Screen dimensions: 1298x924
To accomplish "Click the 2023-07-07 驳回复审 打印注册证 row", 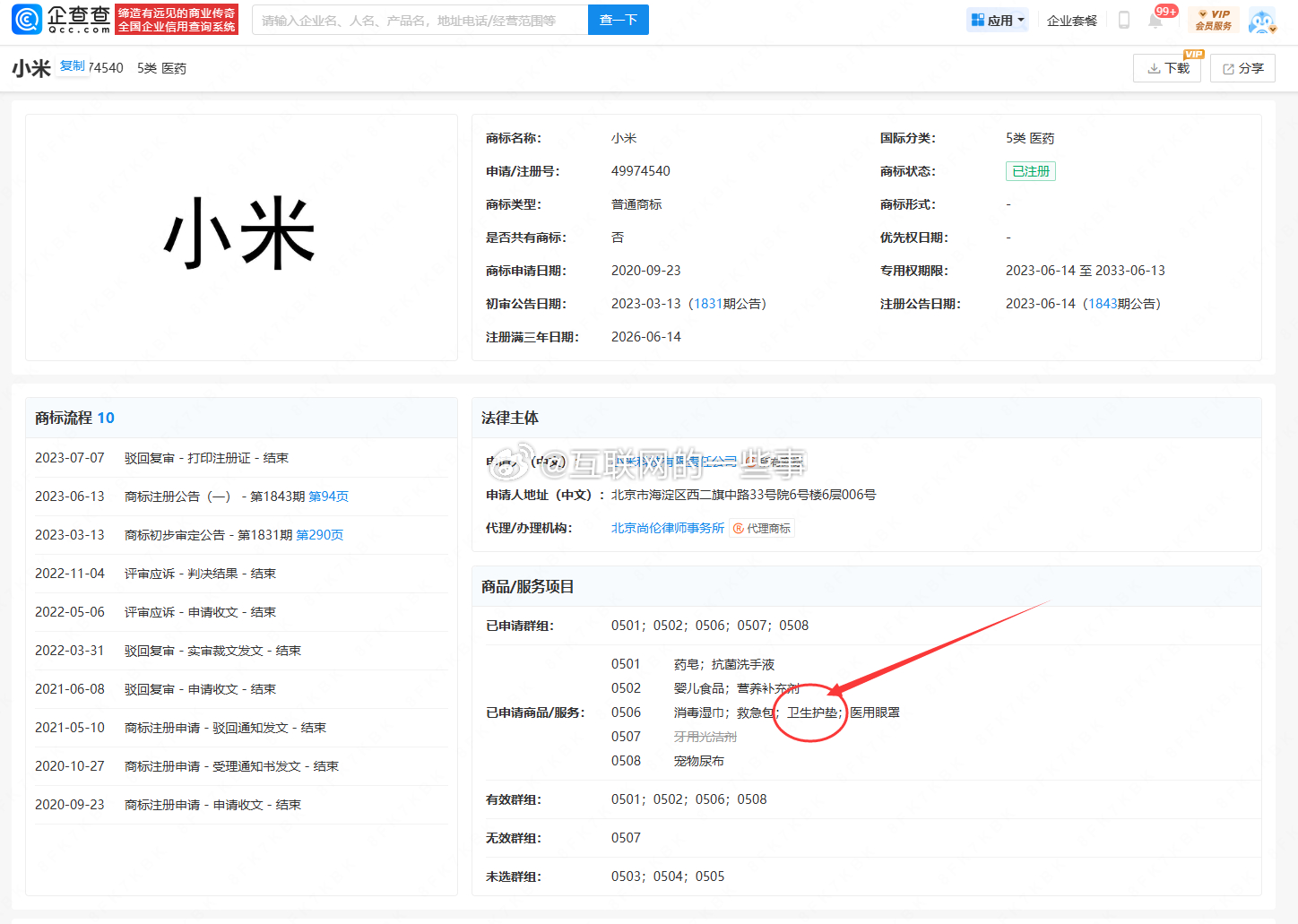I will [241, 458].
